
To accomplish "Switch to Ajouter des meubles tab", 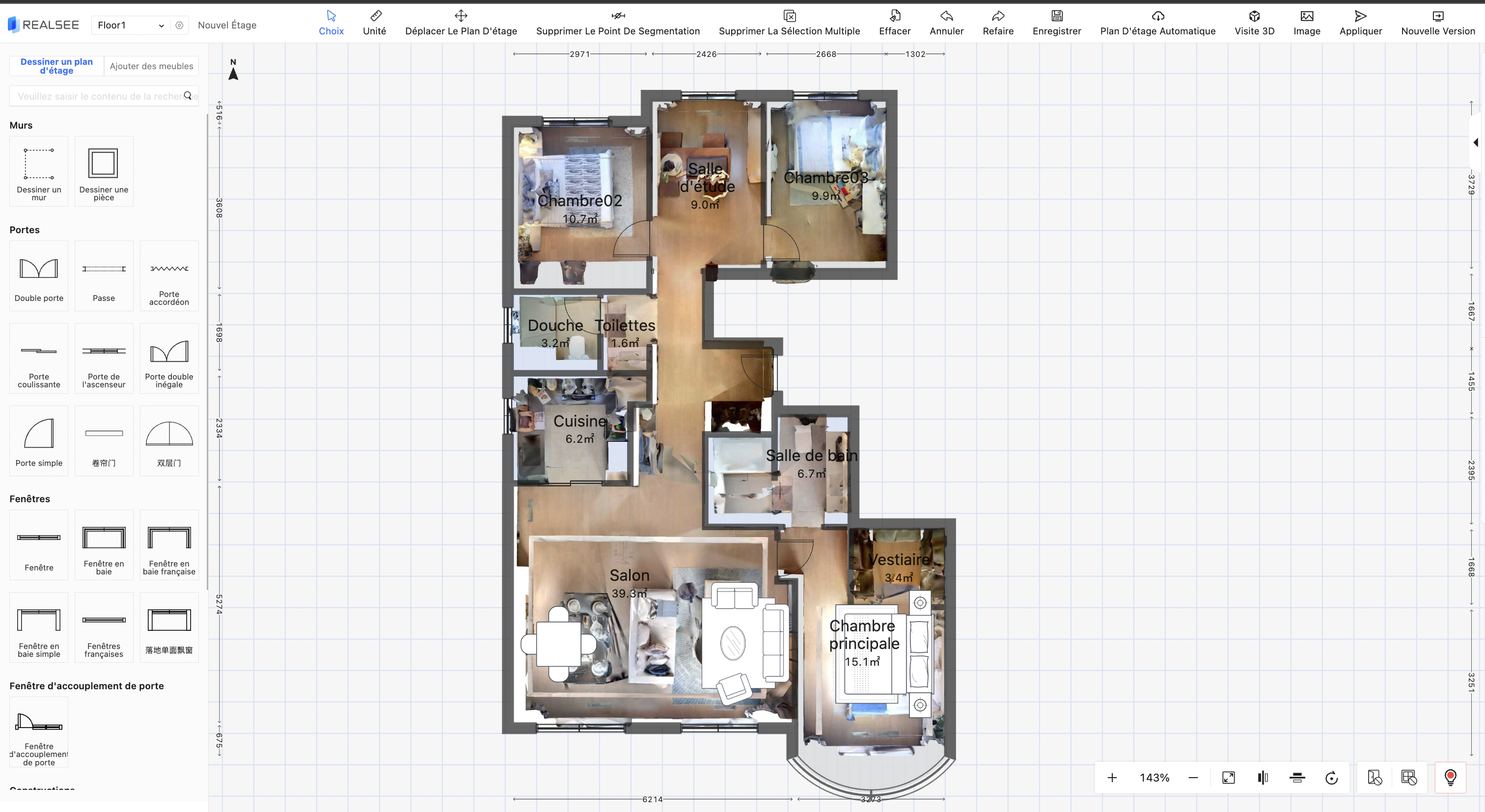I will tap(151, 66).
